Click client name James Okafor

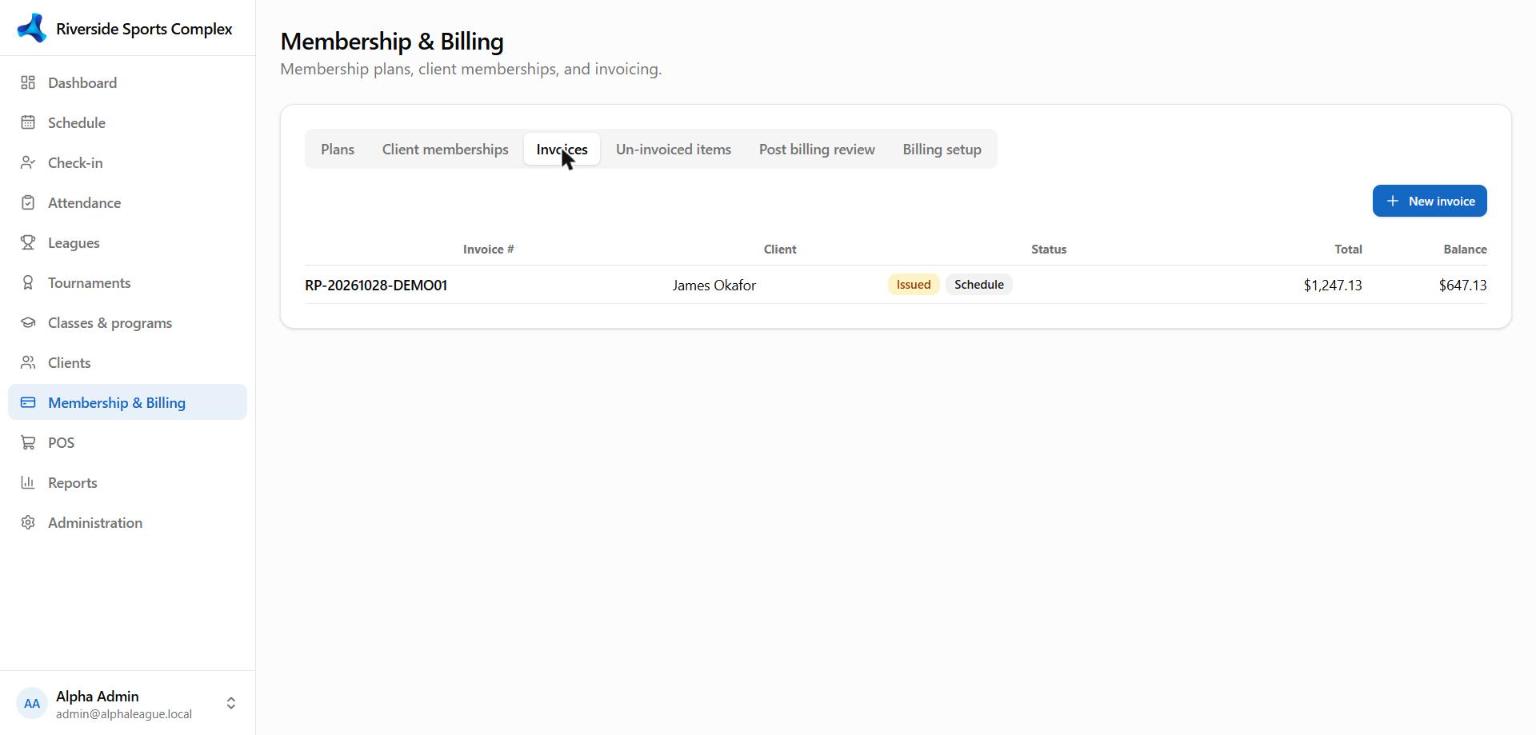pos(714,285)
